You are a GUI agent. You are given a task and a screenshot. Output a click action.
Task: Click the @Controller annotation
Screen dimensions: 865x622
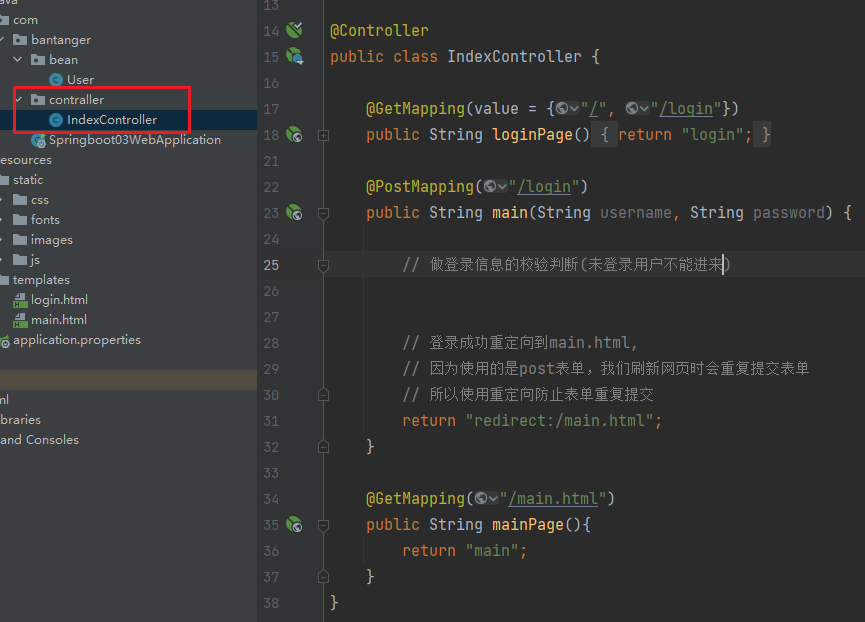coord(379,30)
